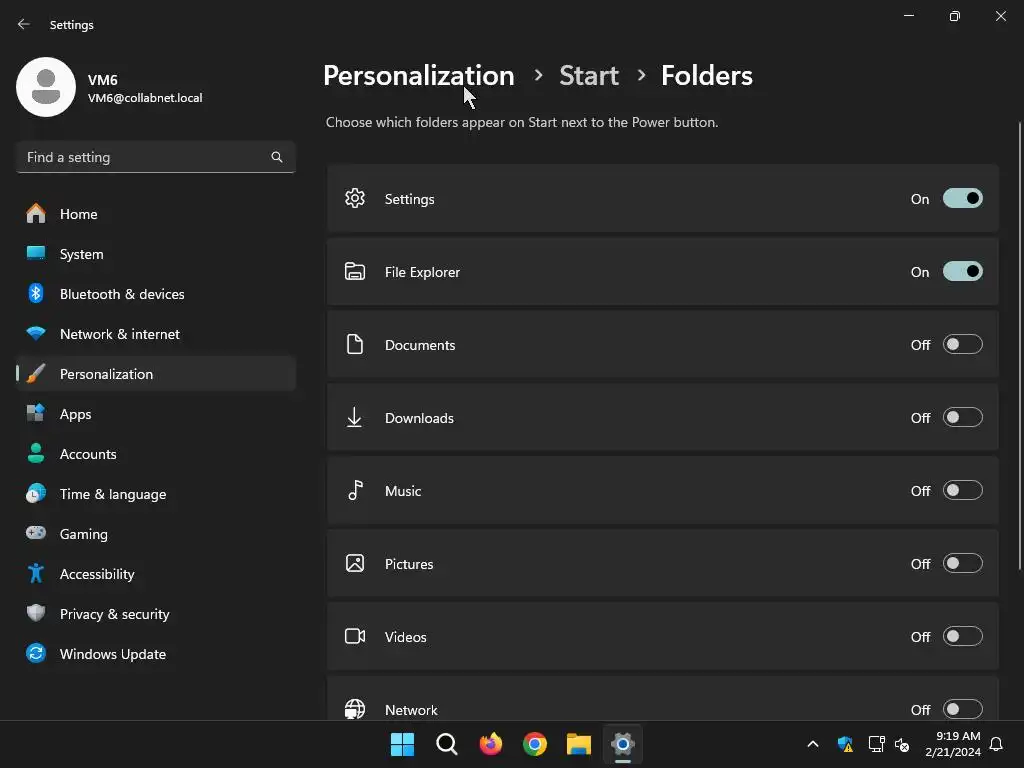Click the VM6 user profile avatar

[46, 87]
